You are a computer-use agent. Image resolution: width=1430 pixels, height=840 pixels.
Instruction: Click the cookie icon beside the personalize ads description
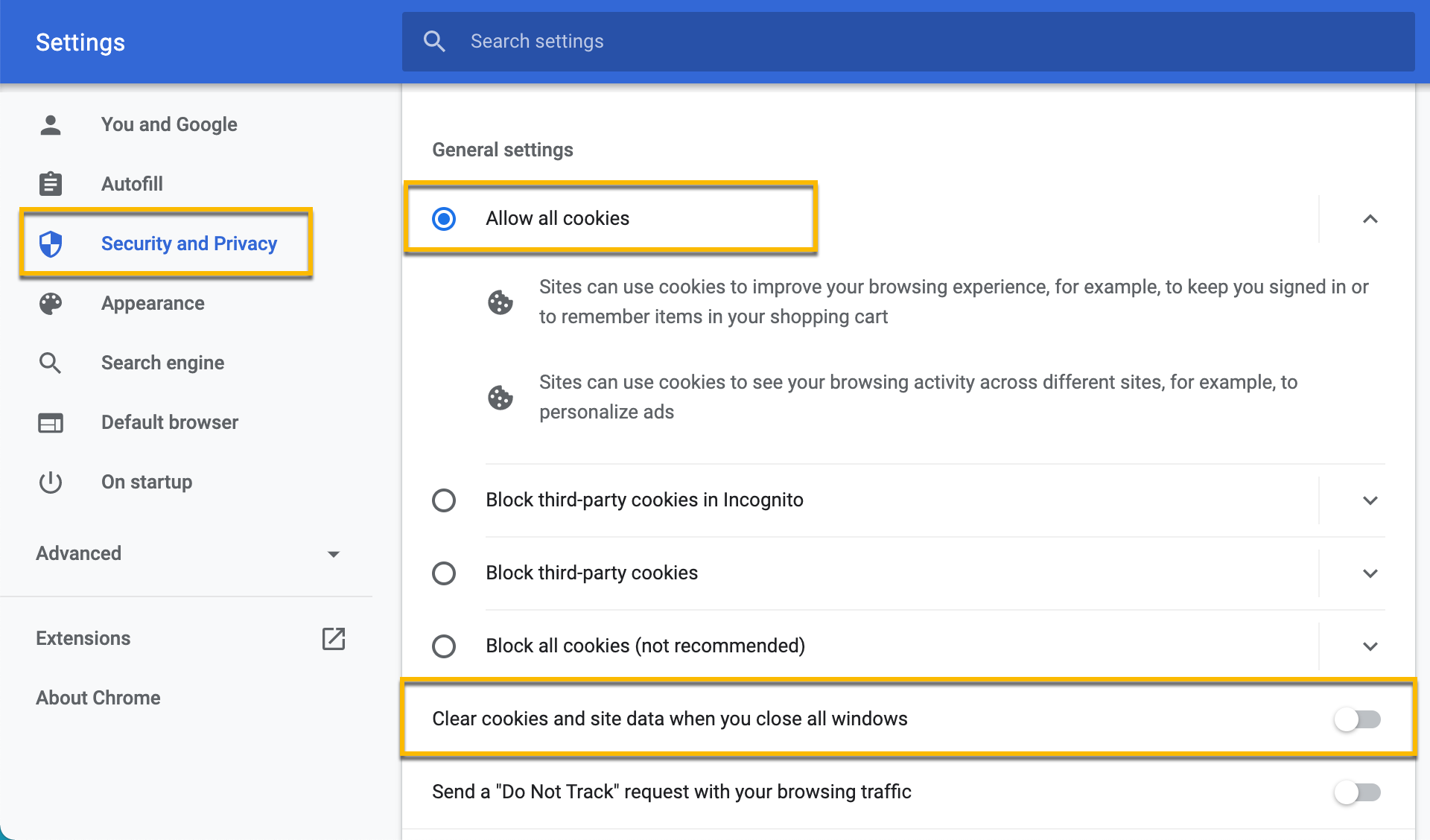coord(500,397)
